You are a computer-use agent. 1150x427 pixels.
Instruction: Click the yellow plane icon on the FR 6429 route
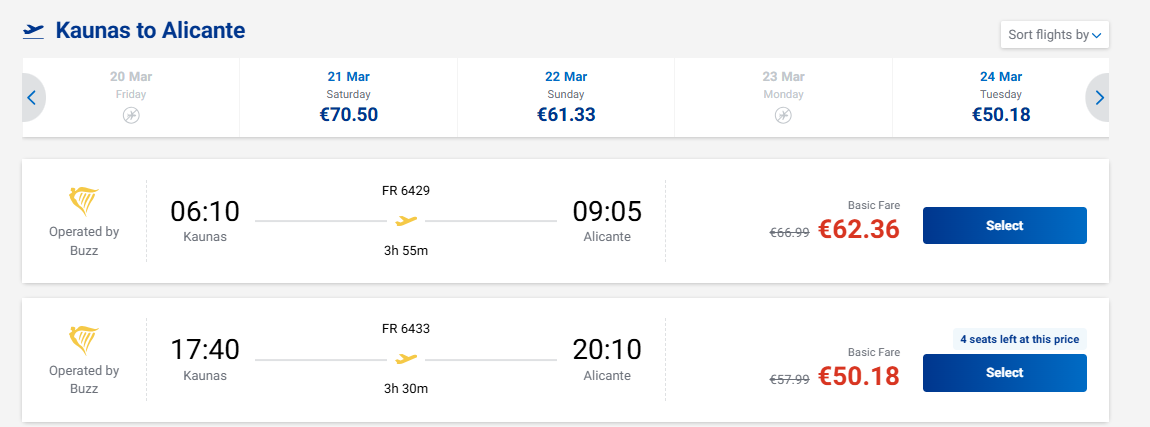pyautogui.click(x=406, y=220)
